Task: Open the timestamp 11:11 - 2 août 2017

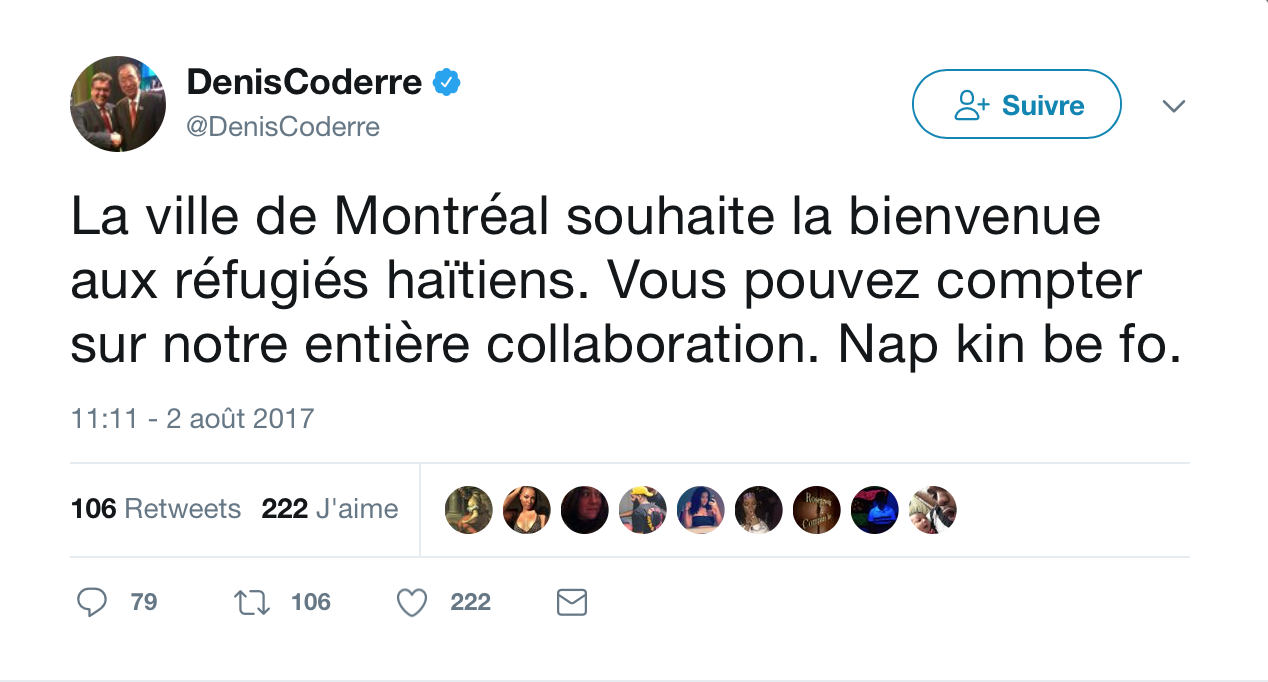Action: tap(193, 418)
